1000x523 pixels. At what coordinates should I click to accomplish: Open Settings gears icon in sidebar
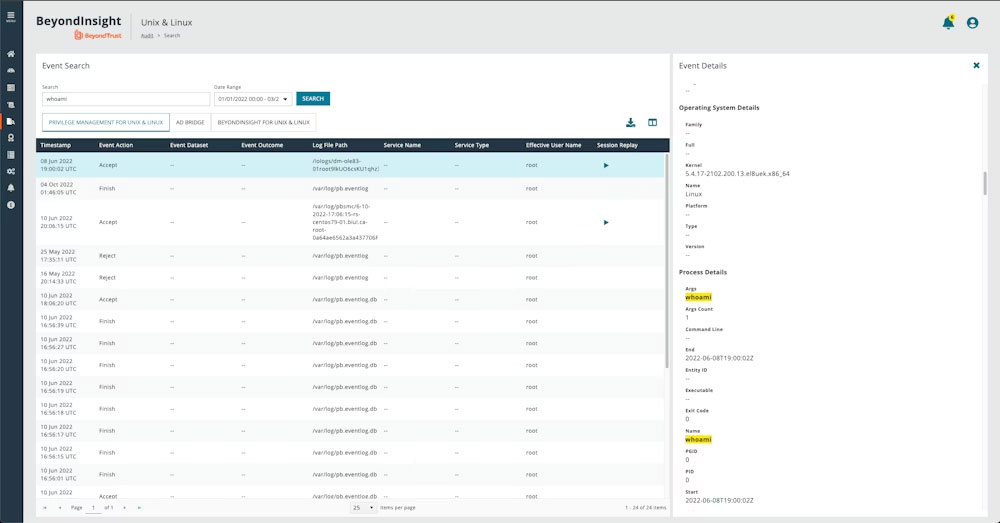point(10,171)
